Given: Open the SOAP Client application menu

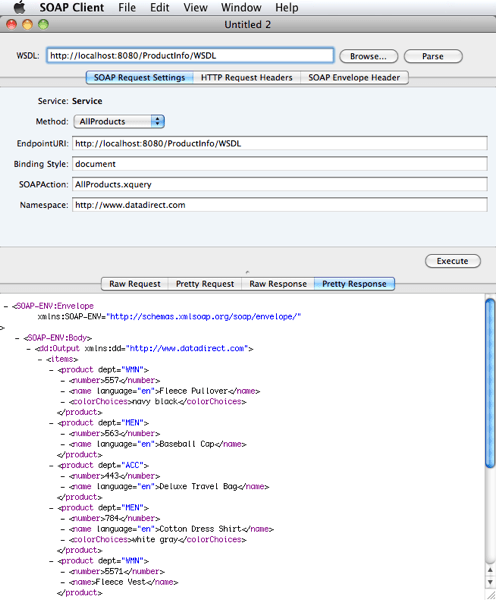Looking at the screenshot, I should [x=72, y=8].
